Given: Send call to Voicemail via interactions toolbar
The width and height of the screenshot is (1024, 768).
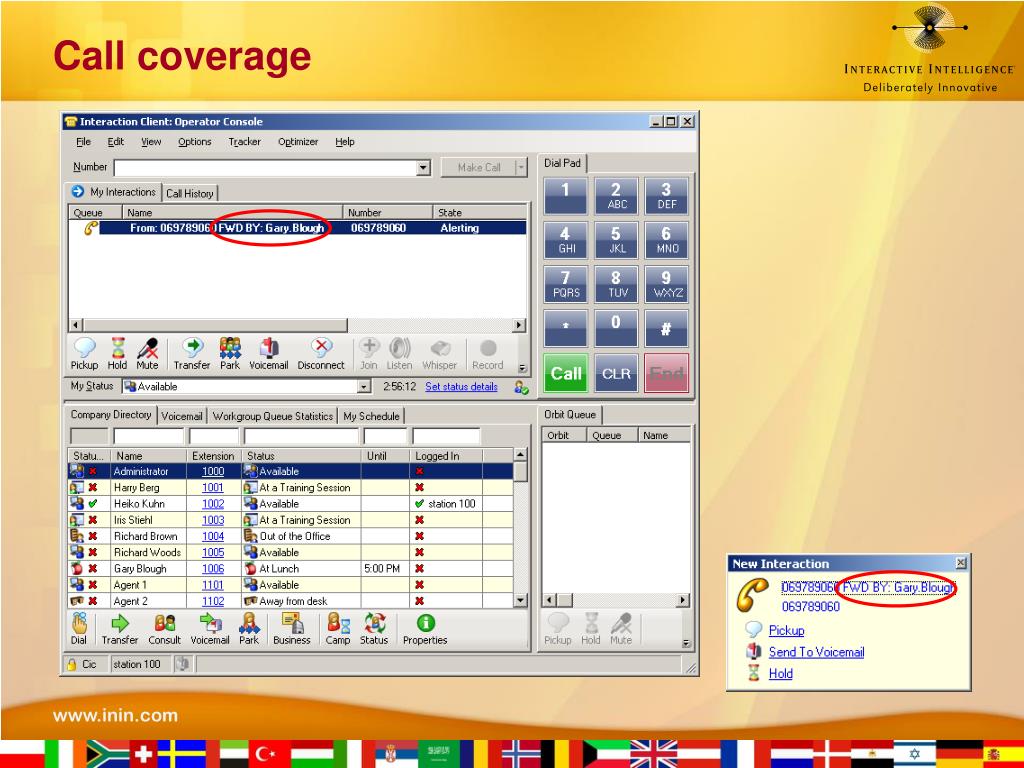Looking at the screenshot, I should 268,354.
